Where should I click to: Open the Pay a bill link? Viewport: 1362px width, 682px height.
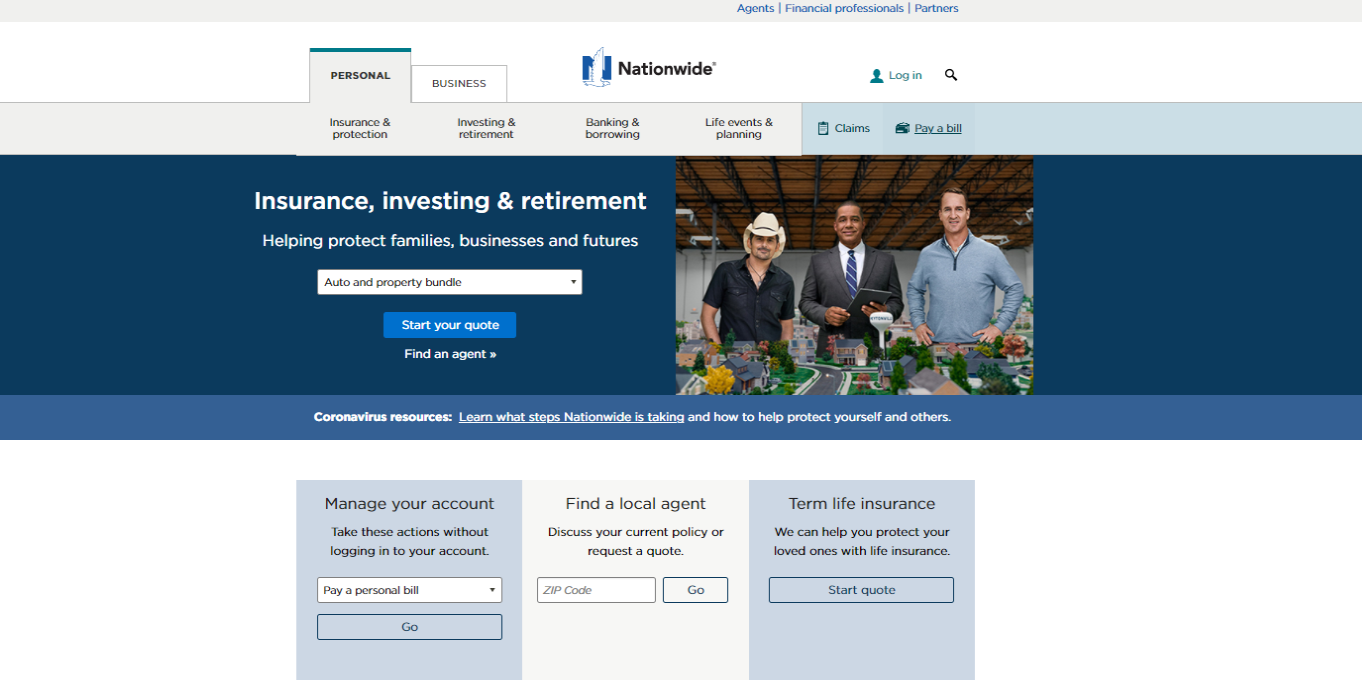click(938, 128)
